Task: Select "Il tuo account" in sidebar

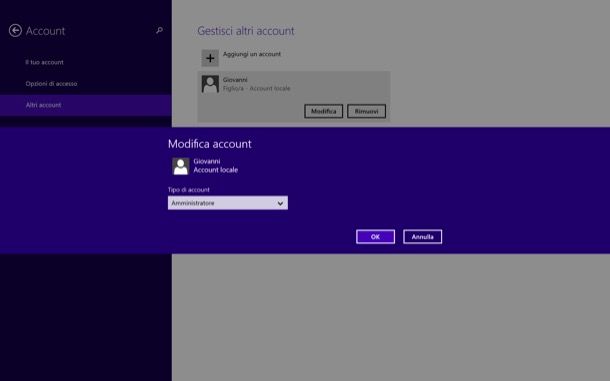Action: 44,62
